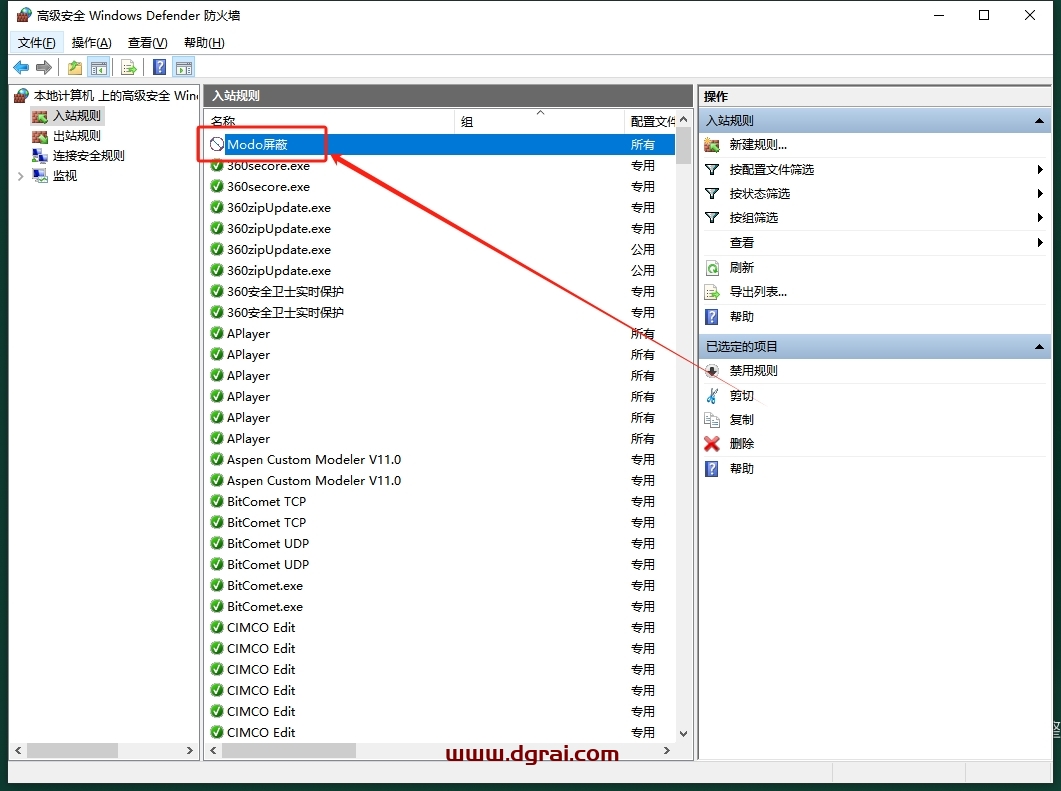Image resolution: width=1061 pixels, height=791 pixels.
Task: Collapse the 入站规则 actions section
Action: (x=1039, y=120)
